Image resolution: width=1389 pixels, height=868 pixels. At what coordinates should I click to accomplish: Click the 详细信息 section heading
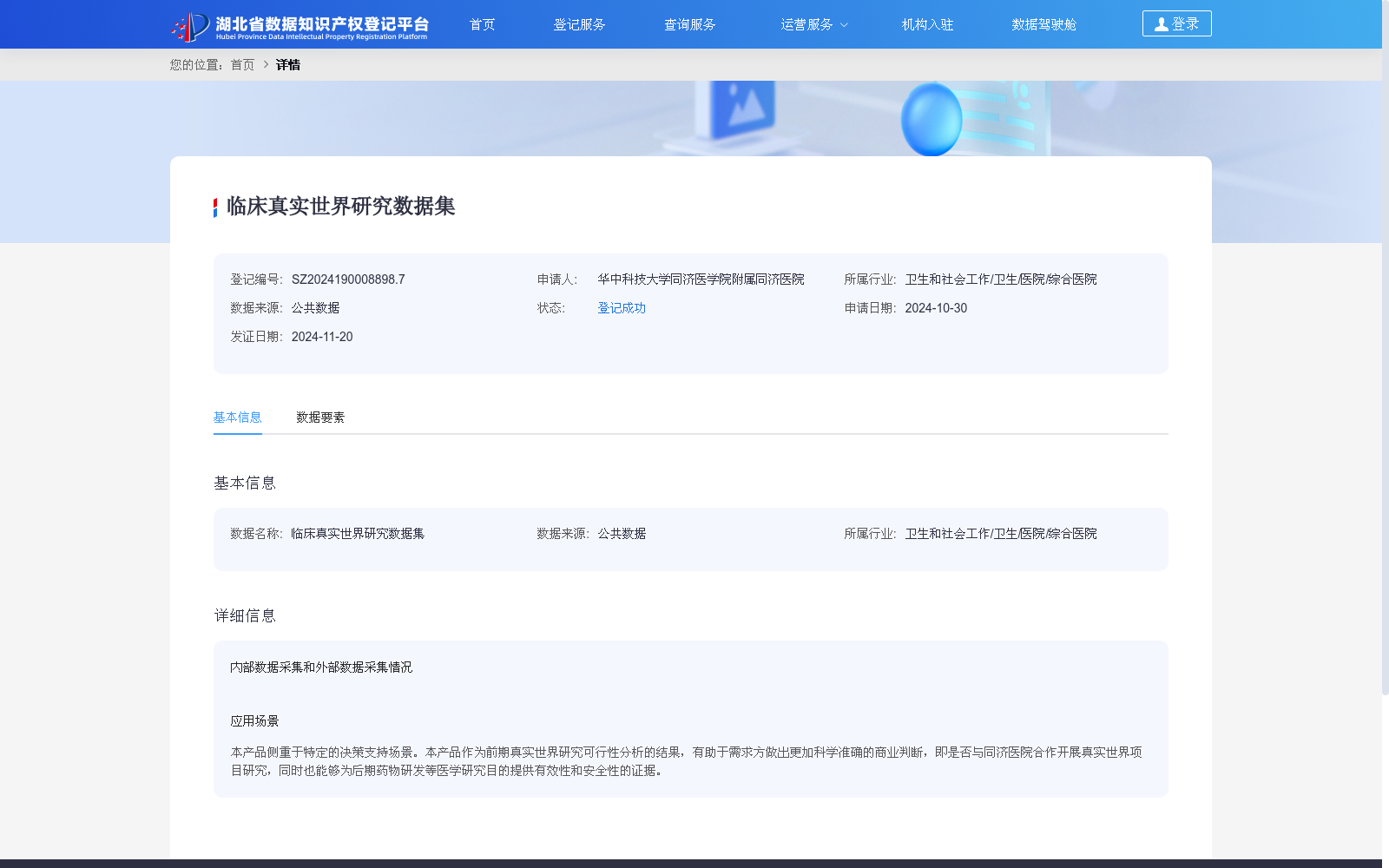click(x=245, y=616)
